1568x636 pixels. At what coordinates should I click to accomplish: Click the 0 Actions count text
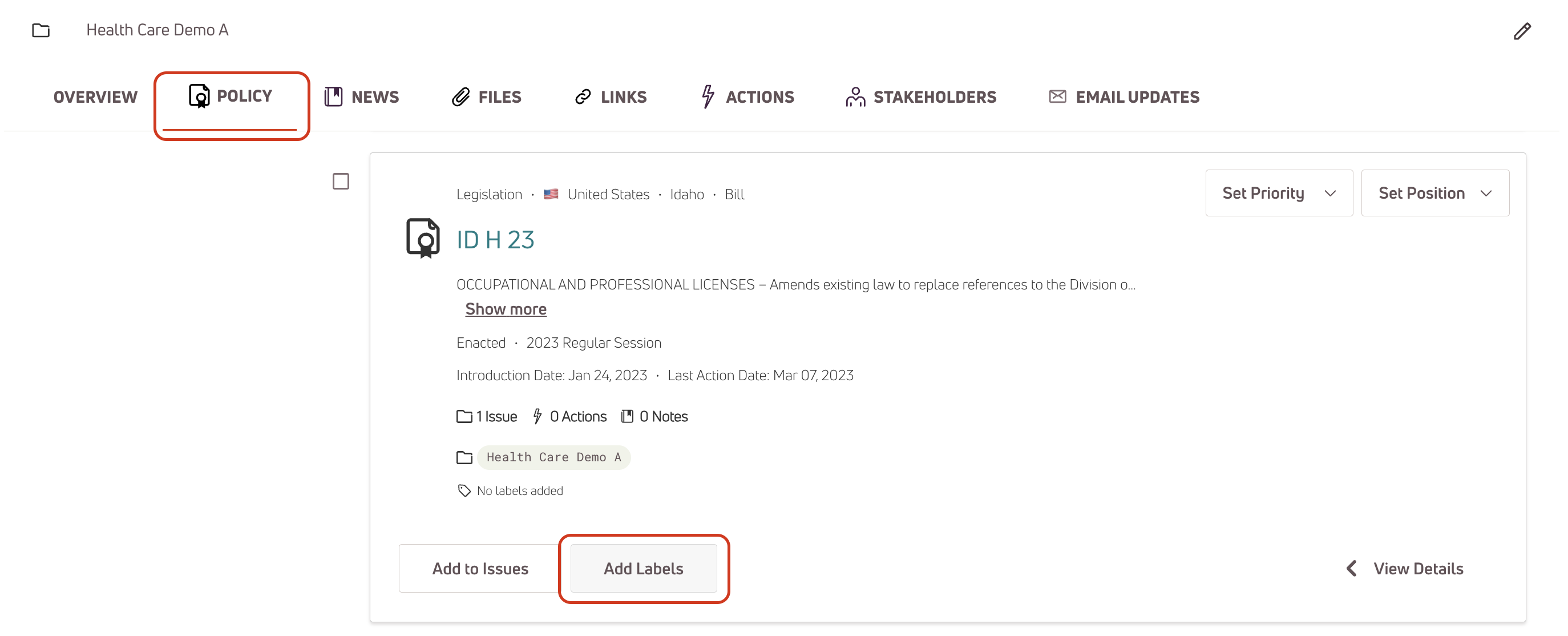click(x=578, y=416)
